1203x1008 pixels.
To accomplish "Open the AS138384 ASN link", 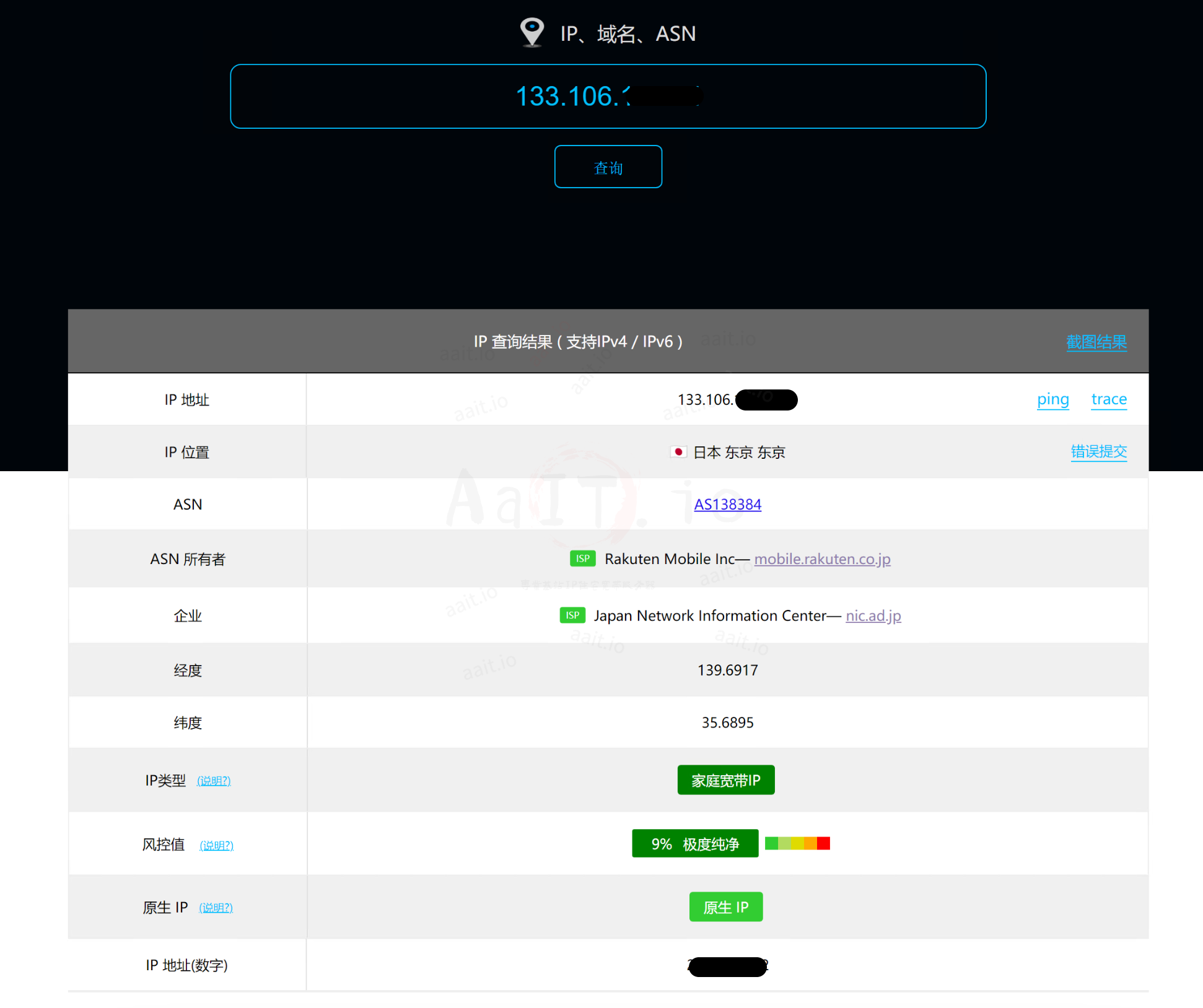I will click(727, 505).
